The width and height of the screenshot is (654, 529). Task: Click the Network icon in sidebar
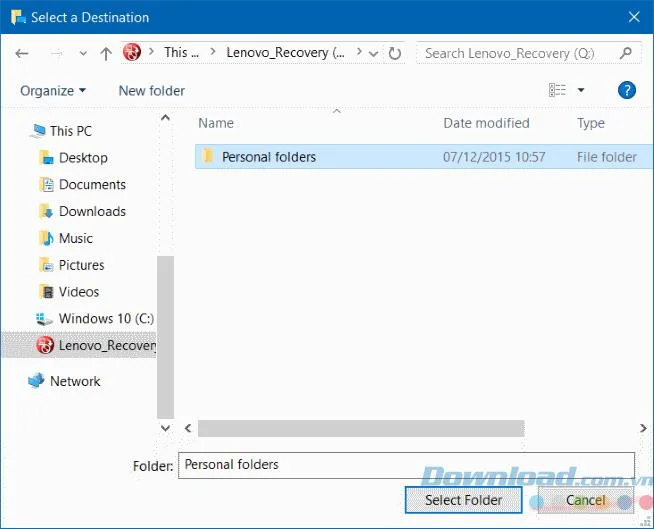click(36, 380)
